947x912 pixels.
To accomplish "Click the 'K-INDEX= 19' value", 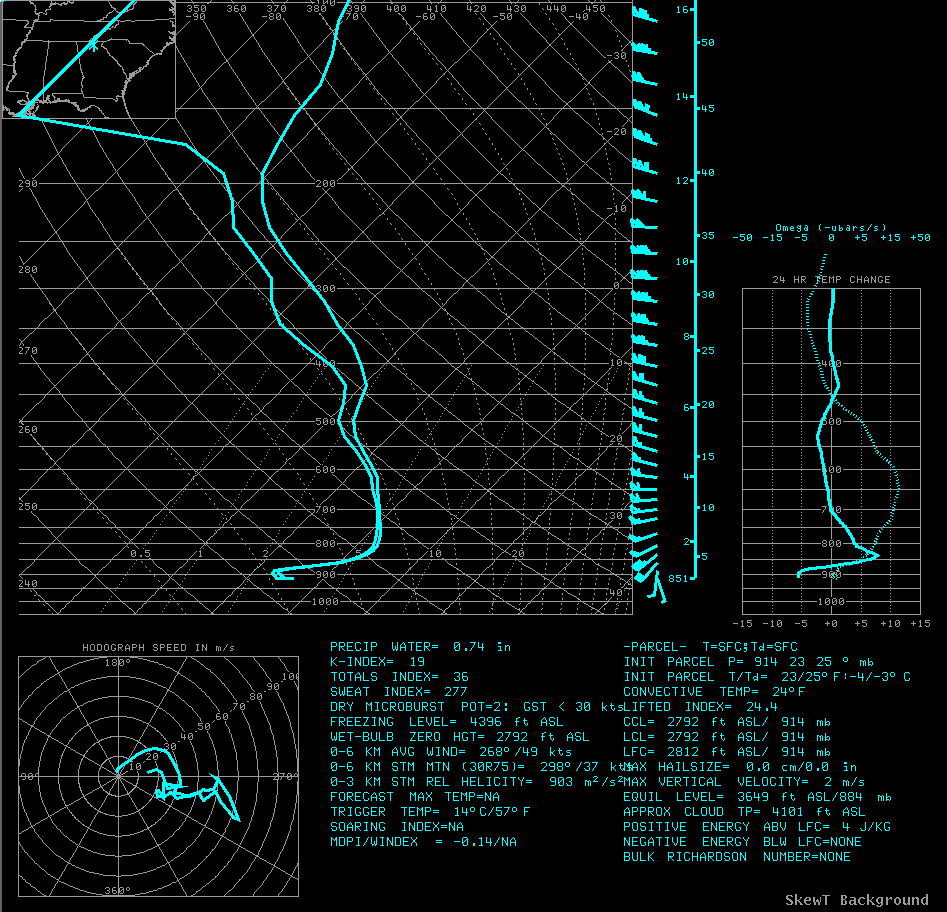I will pyautogui.click(x=377, y=662).
